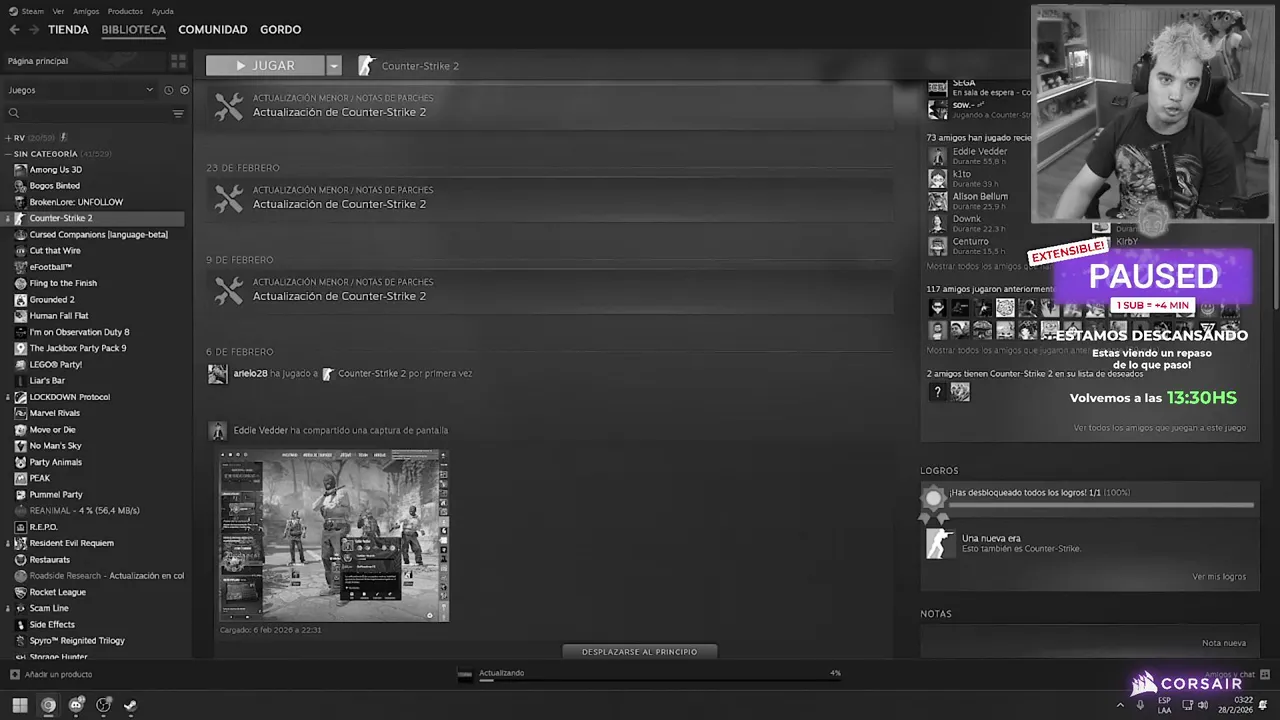Click the achievements progress bar
This screenshot has height=720, width=1280.
(1100, 505)
